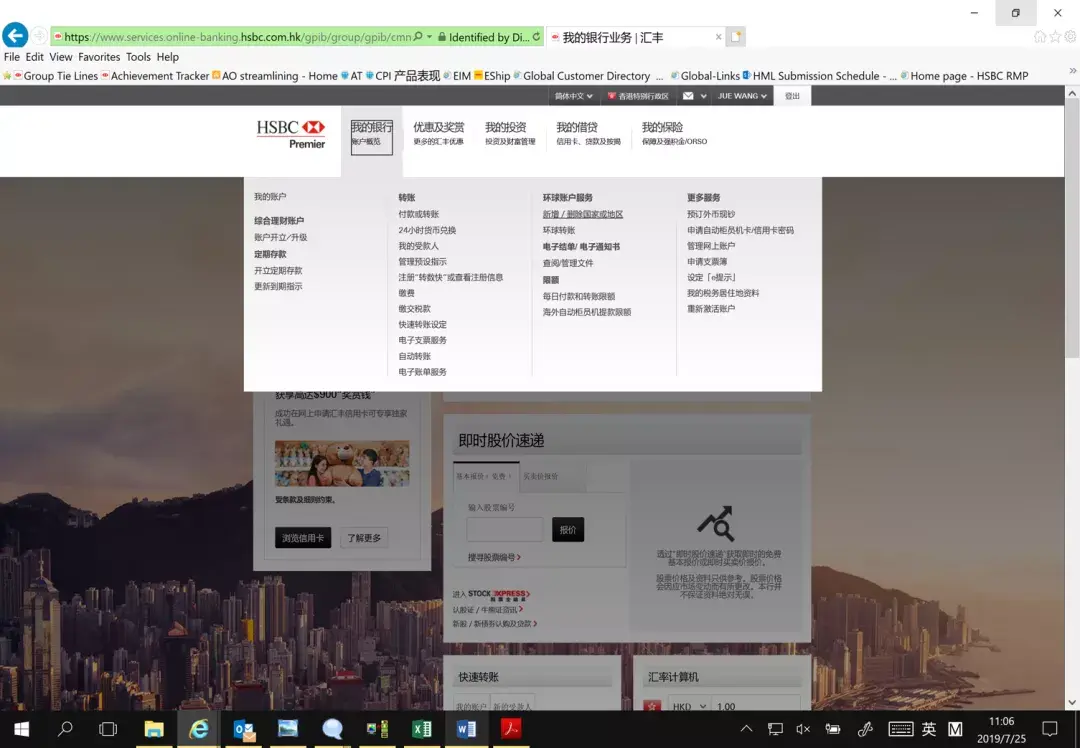The image size is (1080, 748).
Task: Launch Adobe Reader from the taskbar
Action: 511,729
